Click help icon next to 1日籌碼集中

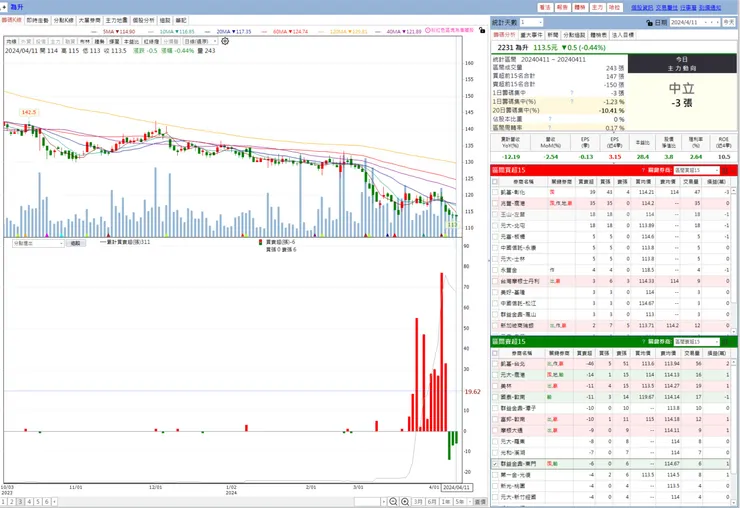[572, 93]
